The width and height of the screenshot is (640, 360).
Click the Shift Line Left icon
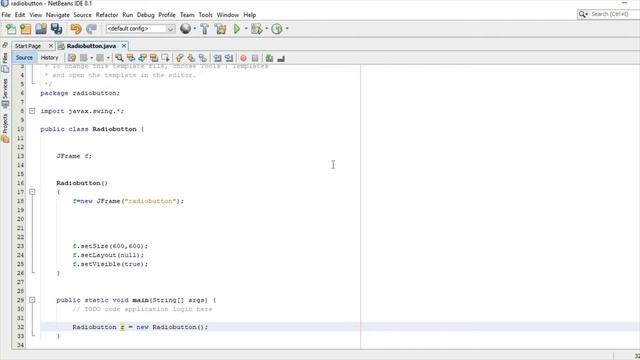coord(218,58)
